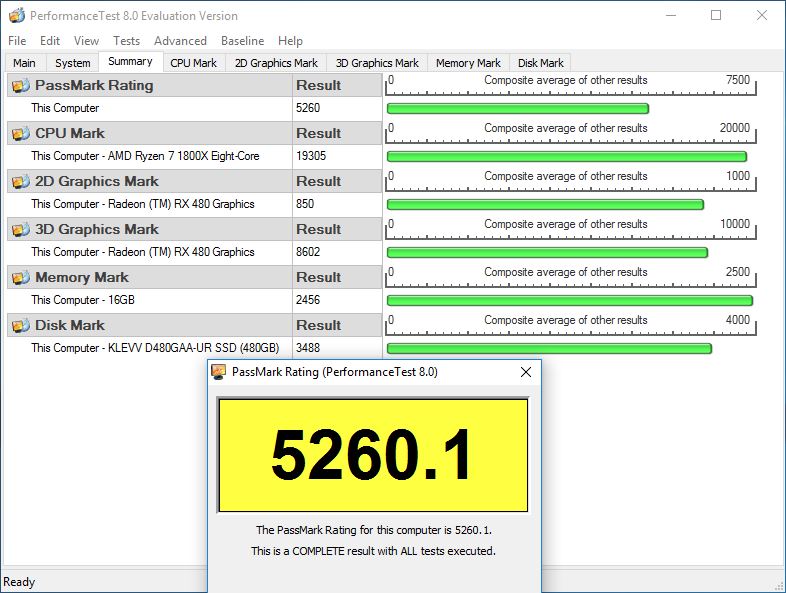
Task: Click the 5260 PassMark result value
Action: tap(308, 108)
